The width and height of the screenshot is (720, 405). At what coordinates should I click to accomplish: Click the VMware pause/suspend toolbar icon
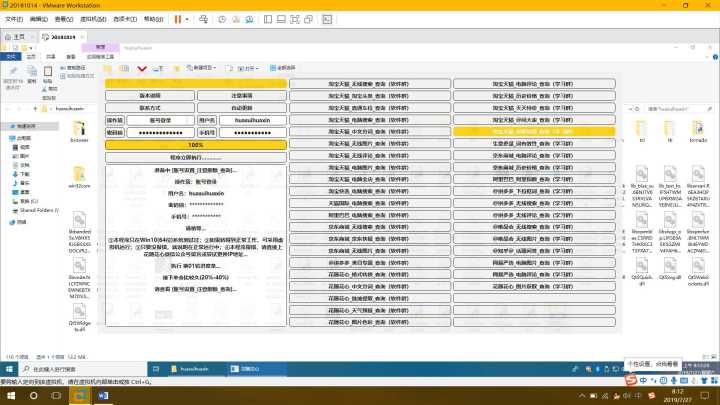[x=178, y=19]
